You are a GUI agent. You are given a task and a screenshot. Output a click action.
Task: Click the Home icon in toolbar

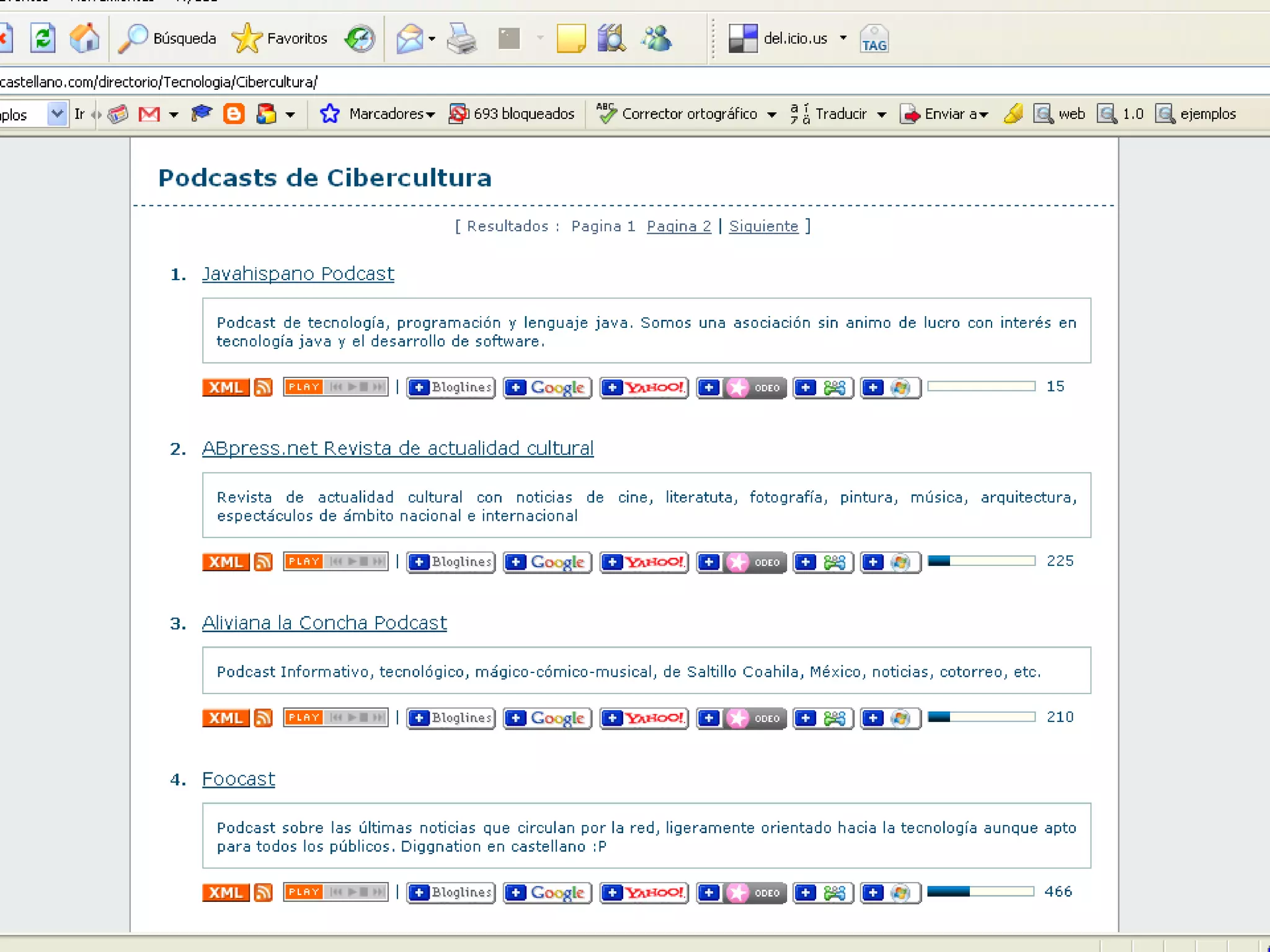tap(84, 38)
